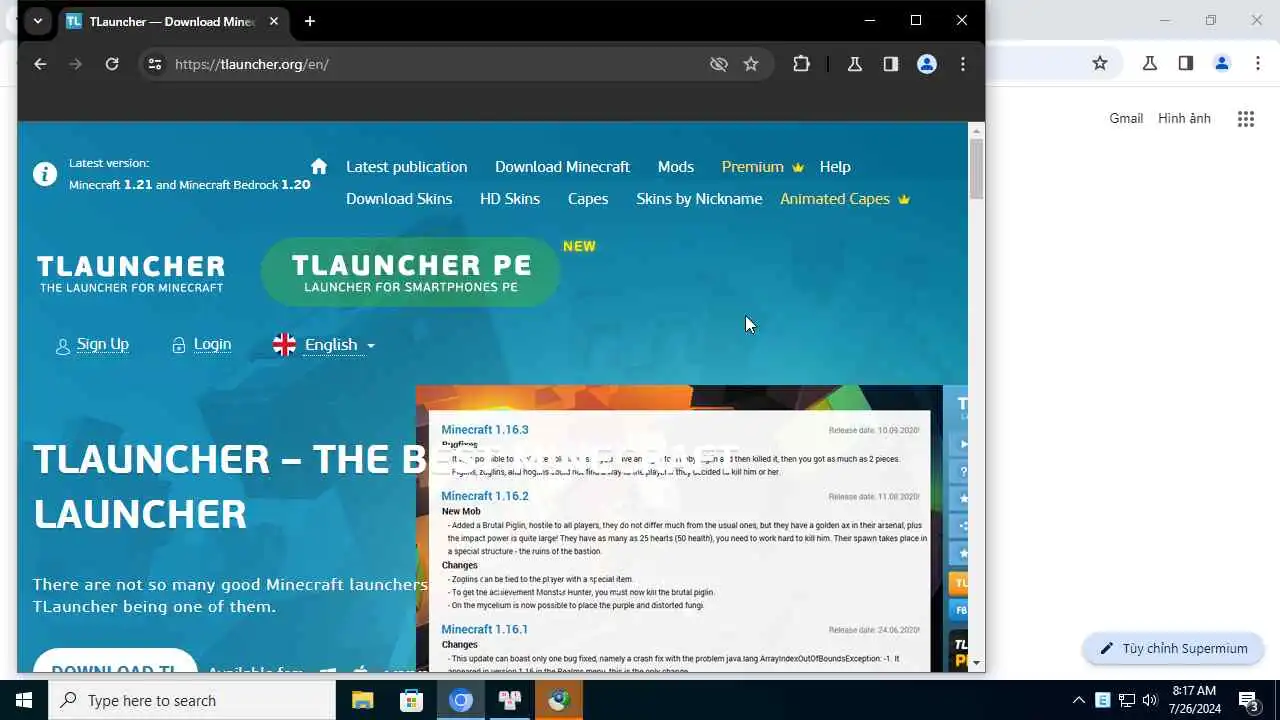This screenshot has width=1280, height=720.
Task: Expand the English language dropdown
Action: tap(324, 345)
